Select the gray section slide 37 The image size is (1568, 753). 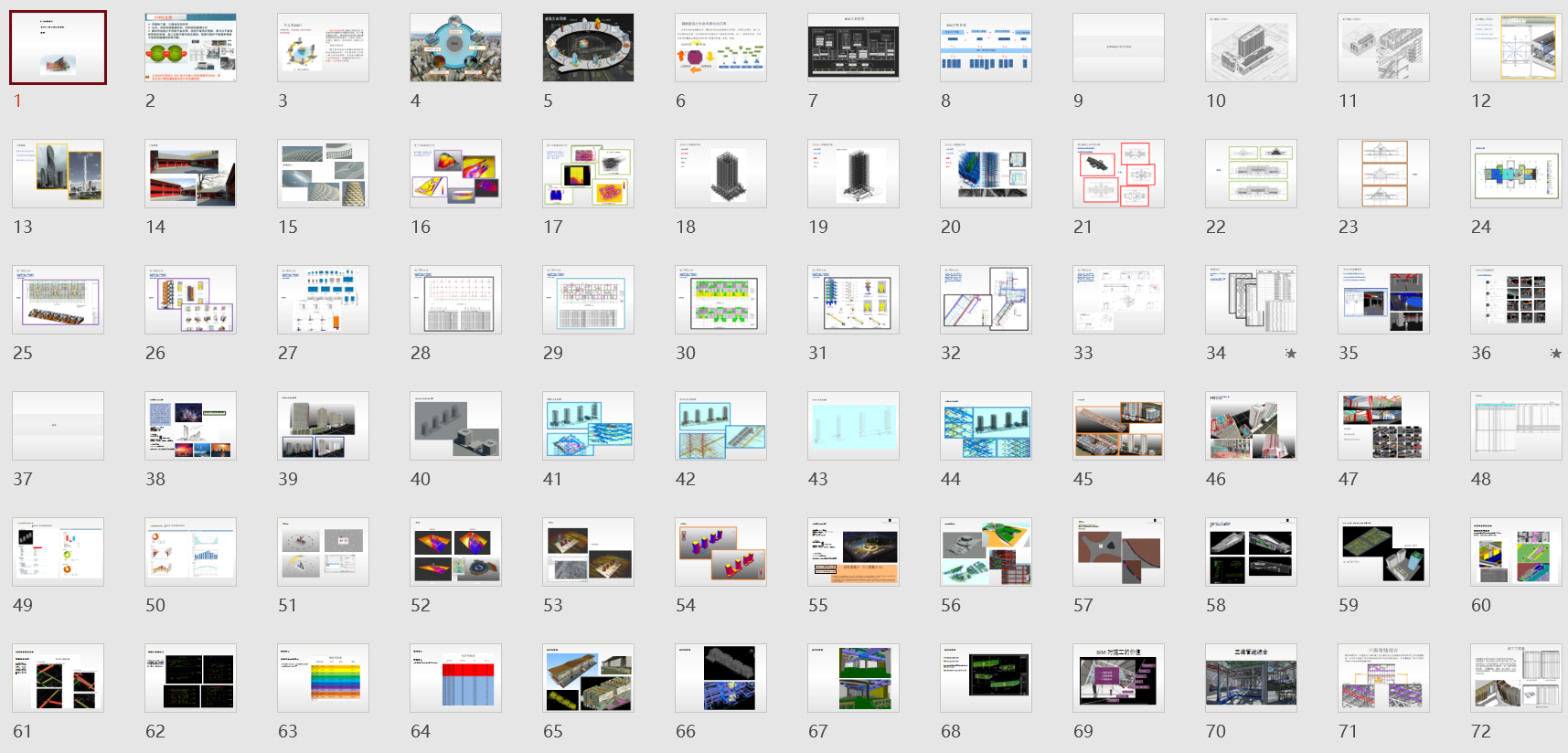[x=59, y=426]
